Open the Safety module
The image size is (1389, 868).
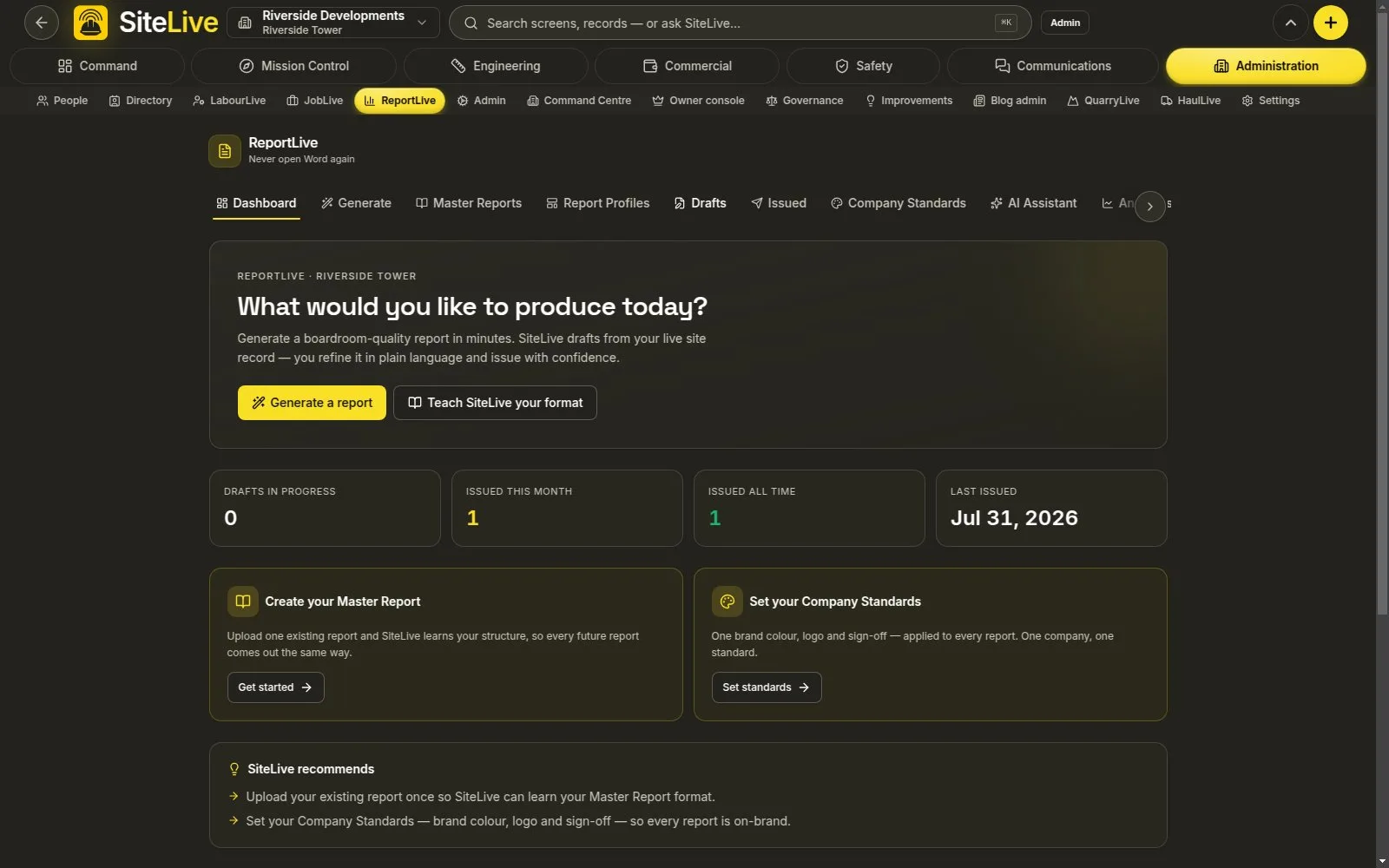[x=864, y=66]
